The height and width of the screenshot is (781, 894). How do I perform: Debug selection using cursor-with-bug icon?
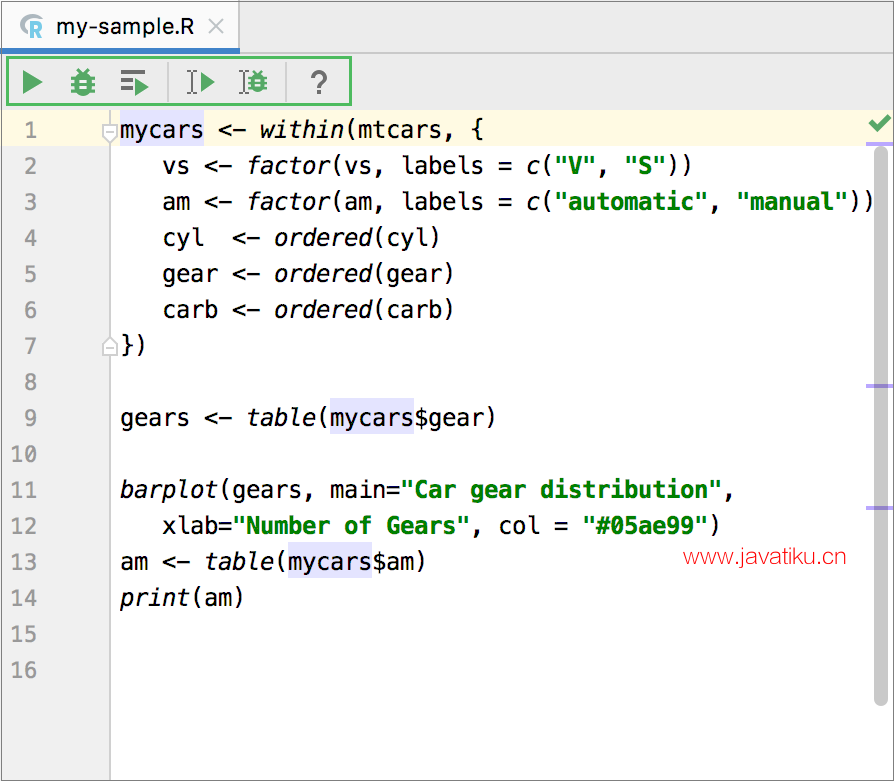[x=253, y=82]
